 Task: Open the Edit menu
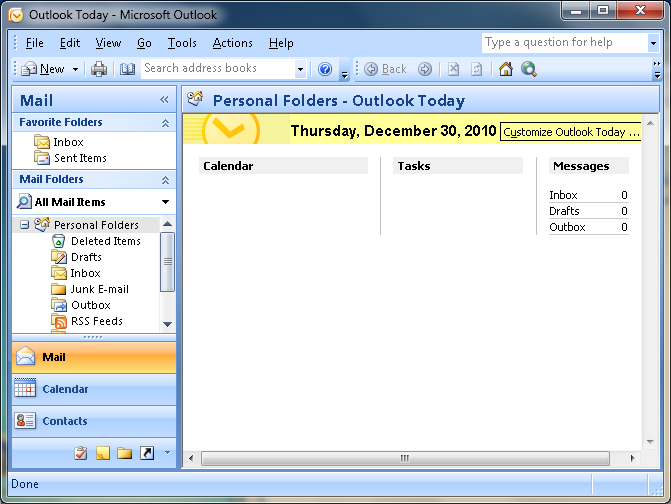point(70,43)
